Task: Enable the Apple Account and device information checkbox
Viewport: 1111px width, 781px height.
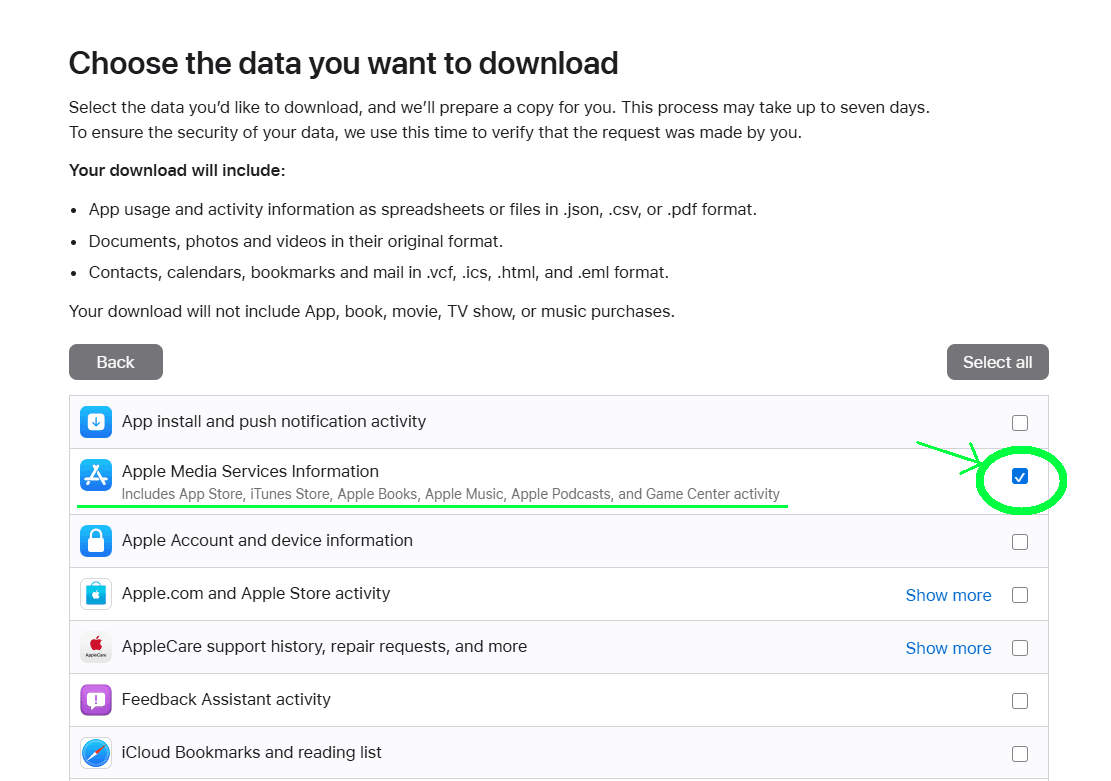Action: point(1020,541)
